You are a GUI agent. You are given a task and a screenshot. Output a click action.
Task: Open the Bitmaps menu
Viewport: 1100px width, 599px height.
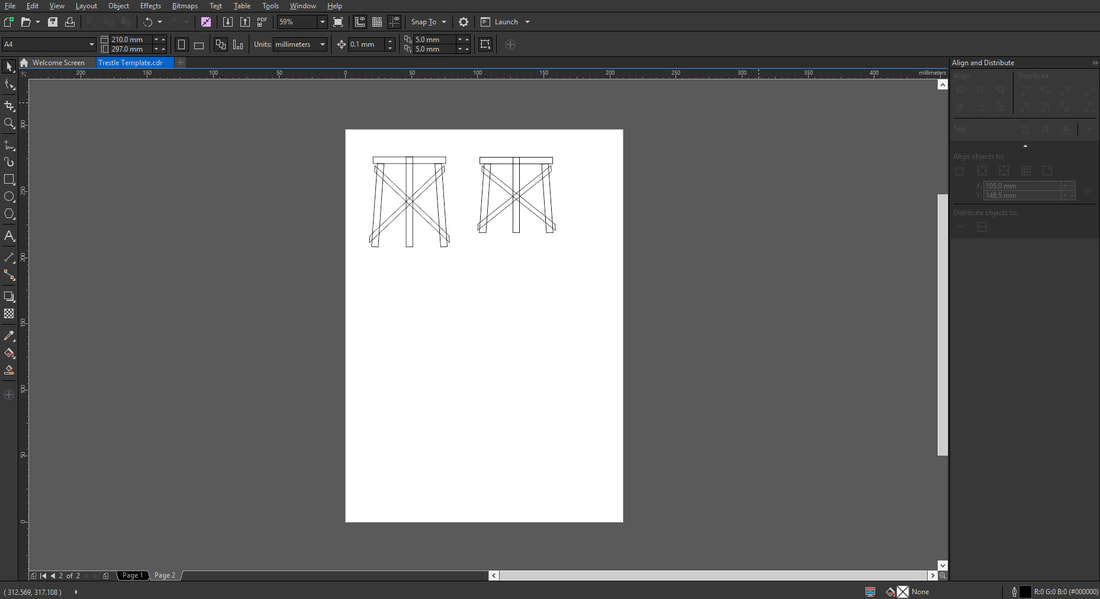click(x=184, y=5)
